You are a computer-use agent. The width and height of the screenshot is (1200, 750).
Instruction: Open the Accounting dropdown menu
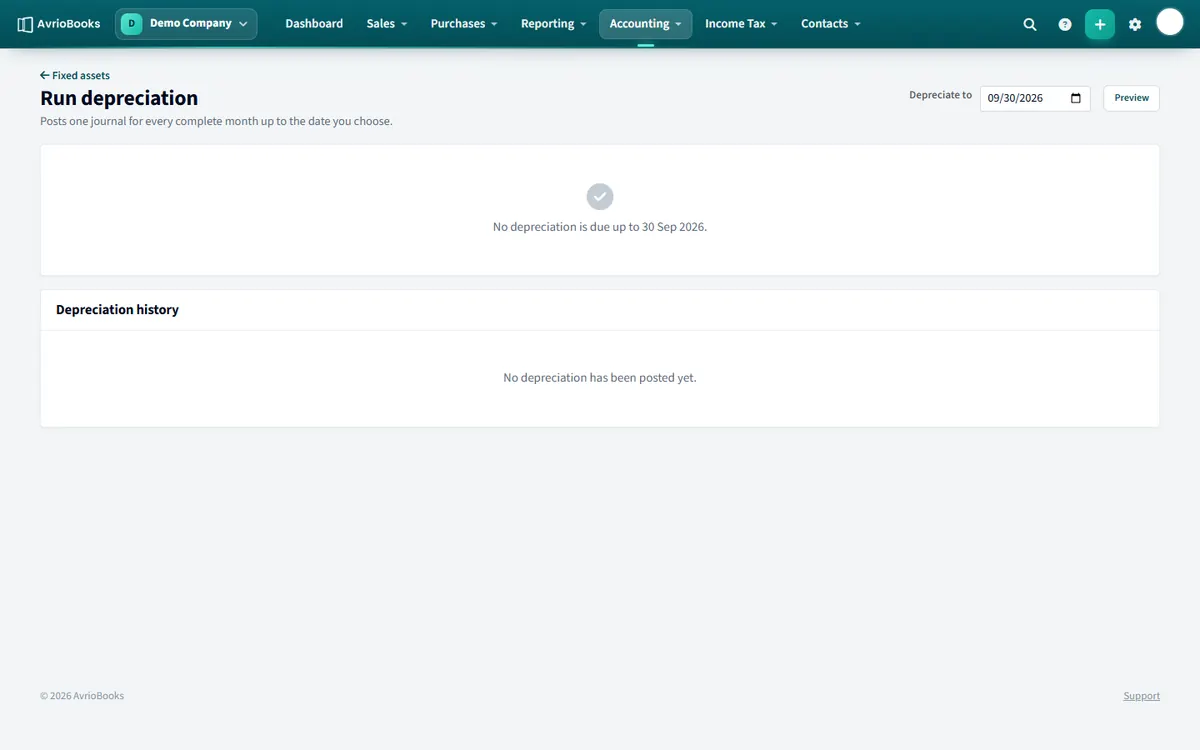pos(645,24)
